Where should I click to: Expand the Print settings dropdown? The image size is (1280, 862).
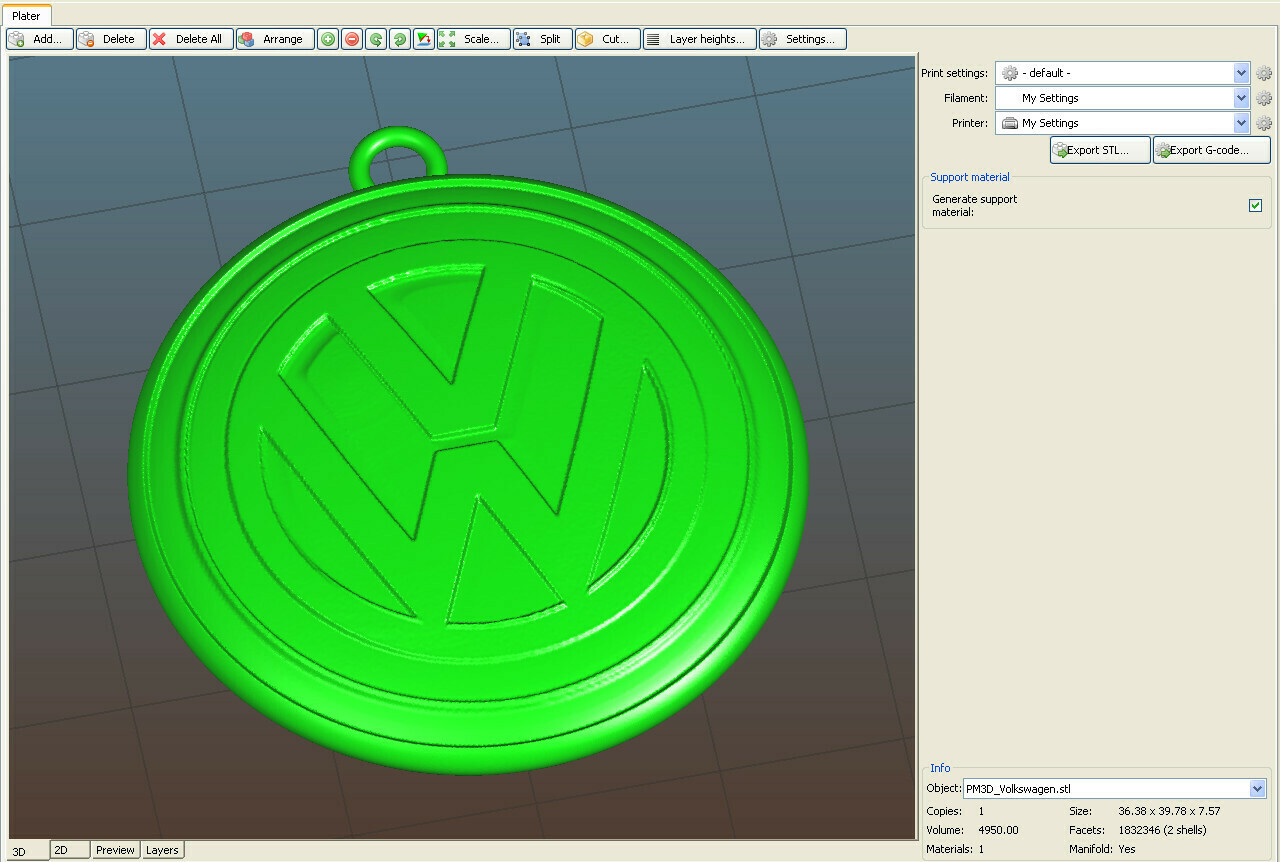tap(1241, 73)
